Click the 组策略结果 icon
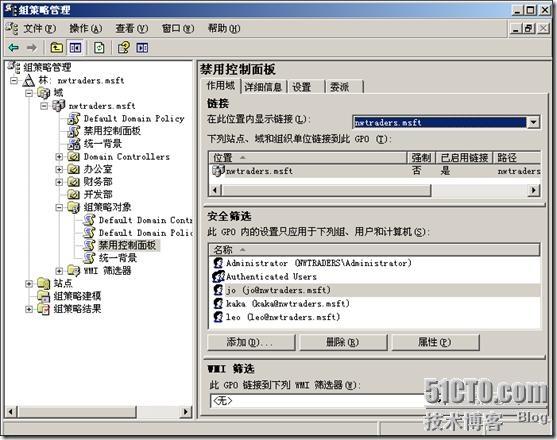The image size is (557, 440). click(x=44, y=309)
